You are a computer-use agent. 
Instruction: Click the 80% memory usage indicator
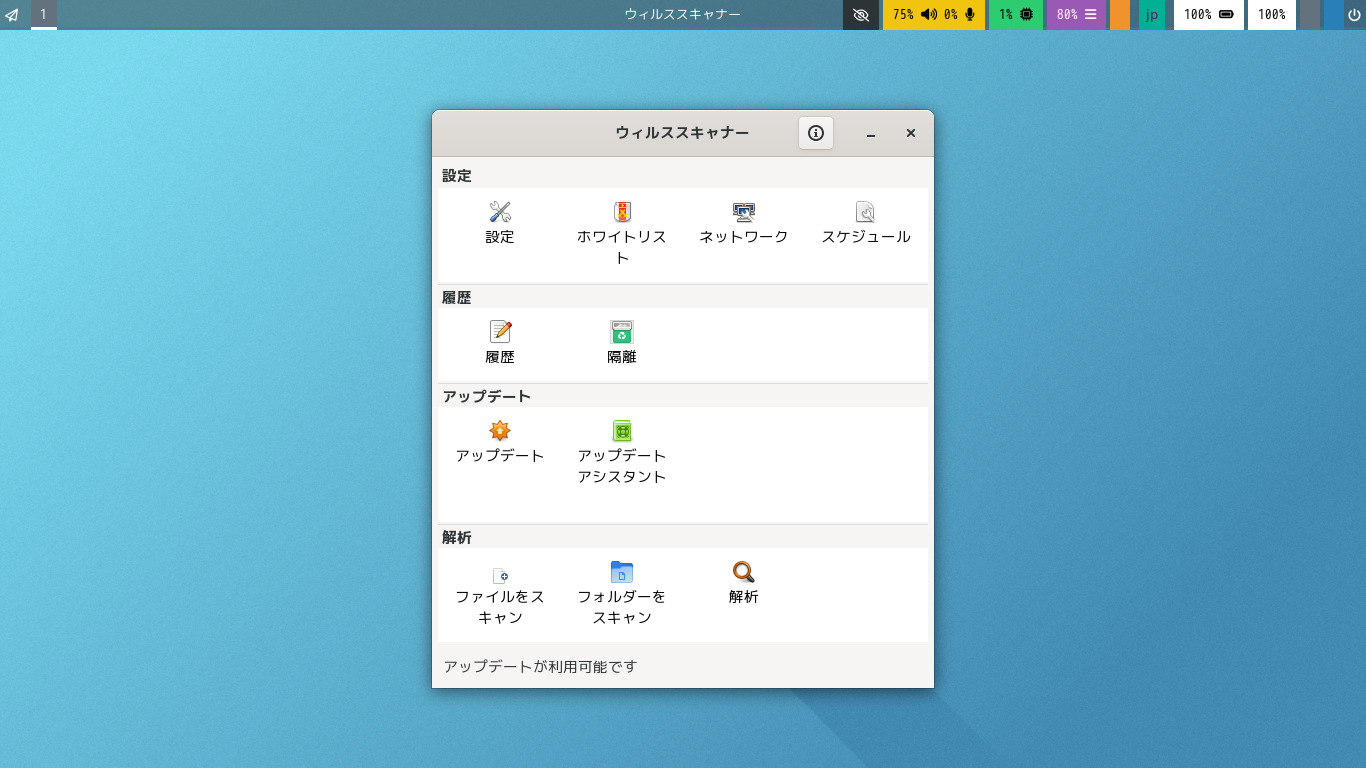(1077, 15)
